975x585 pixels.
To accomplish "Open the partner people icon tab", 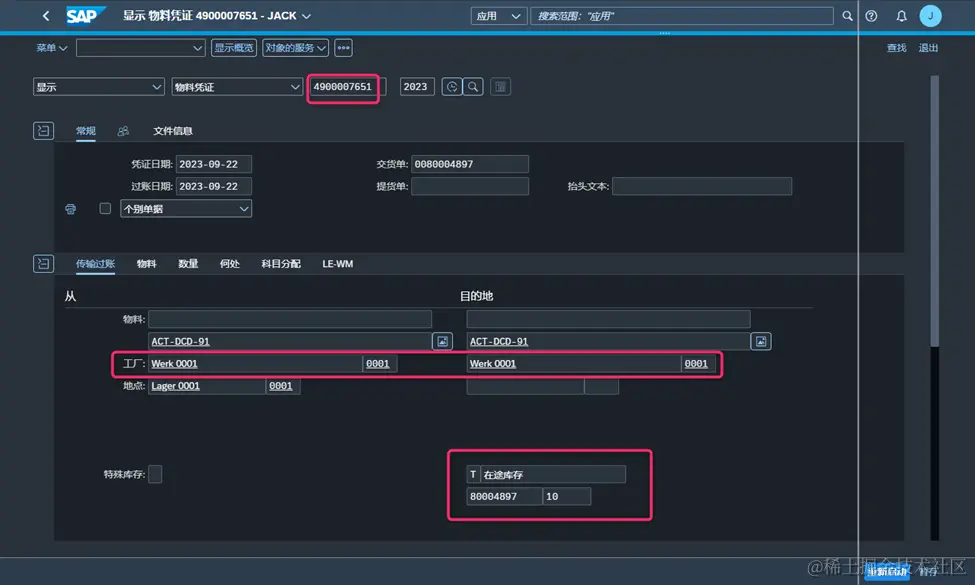I will (123, 131).
